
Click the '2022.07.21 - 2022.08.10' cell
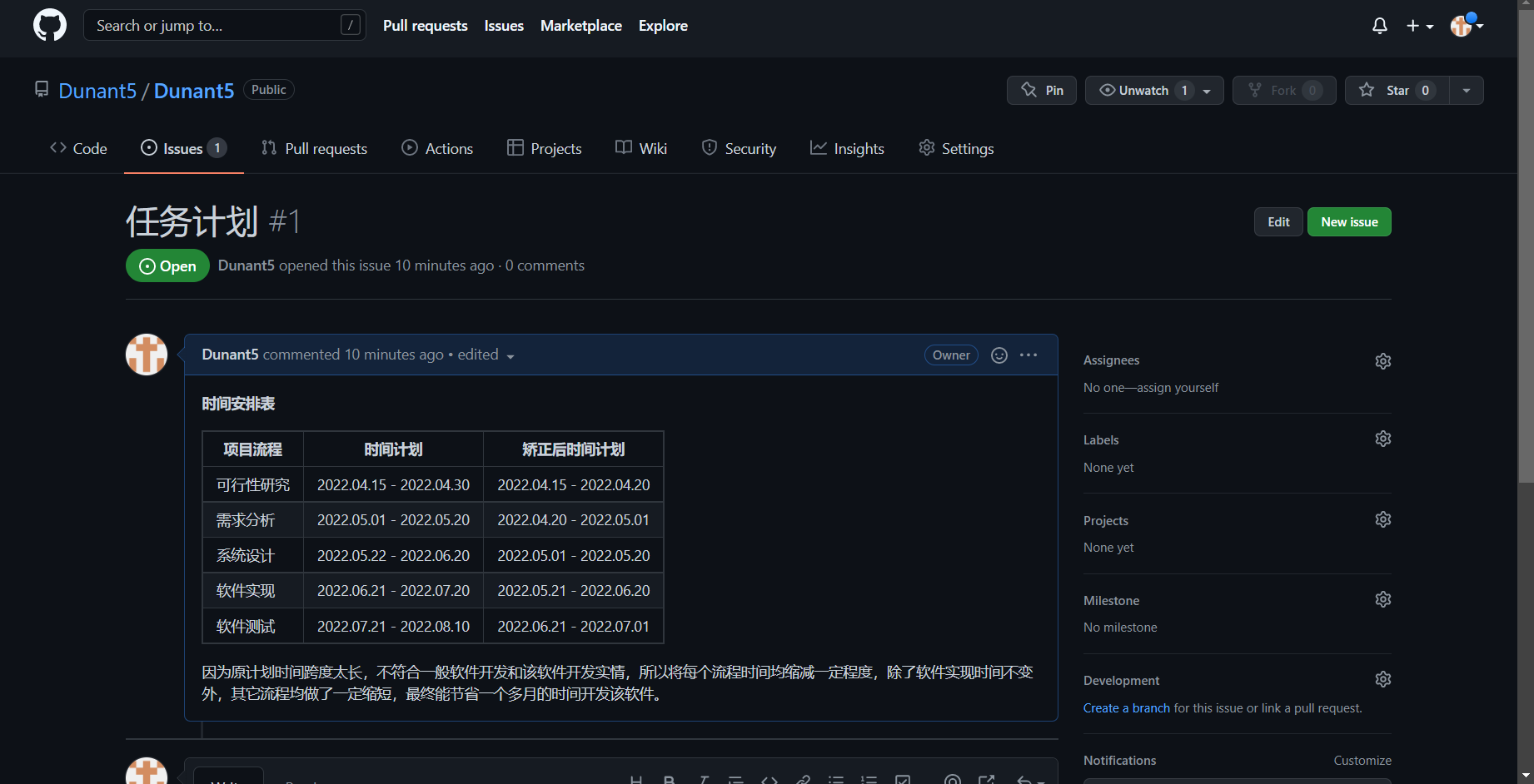click(x=393, y=626)
